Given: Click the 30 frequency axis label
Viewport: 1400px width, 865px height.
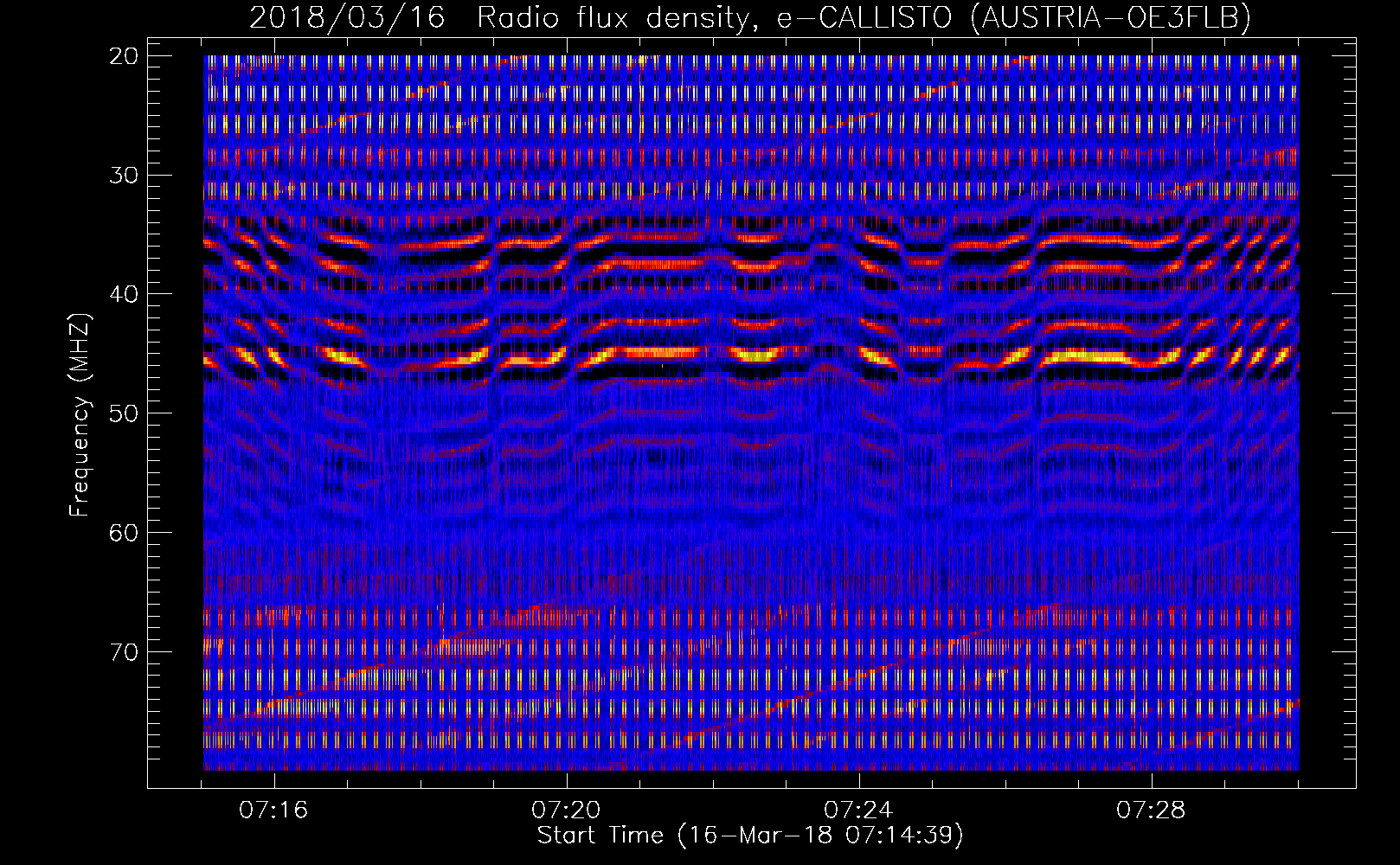Looking at the screenshot, I should 124,176.
